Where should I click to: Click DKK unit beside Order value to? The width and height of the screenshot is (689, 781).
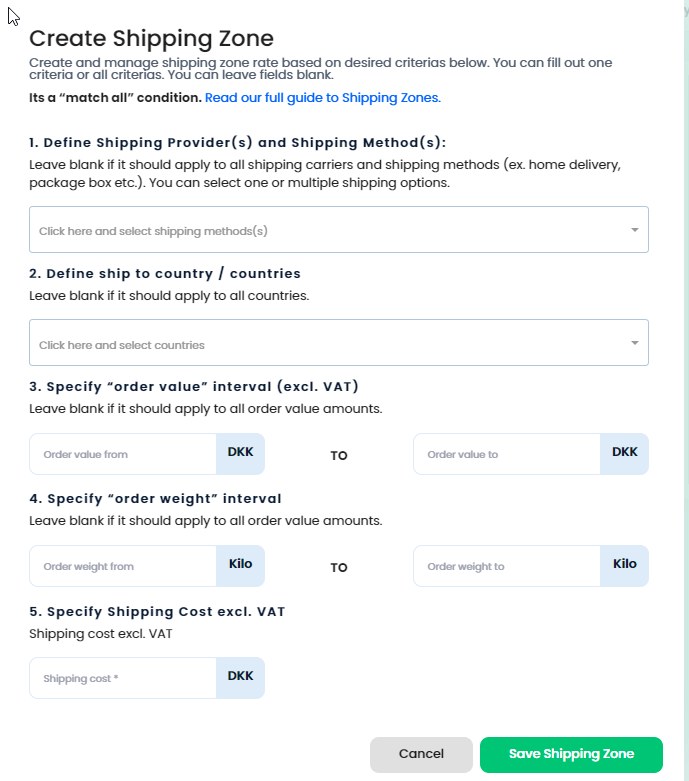[x=625, y=453]
